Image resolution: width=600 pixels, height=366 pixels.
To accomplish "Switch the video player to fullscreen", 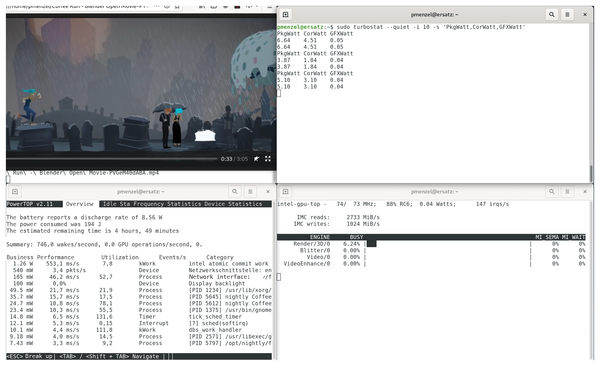I will [268, 158].
